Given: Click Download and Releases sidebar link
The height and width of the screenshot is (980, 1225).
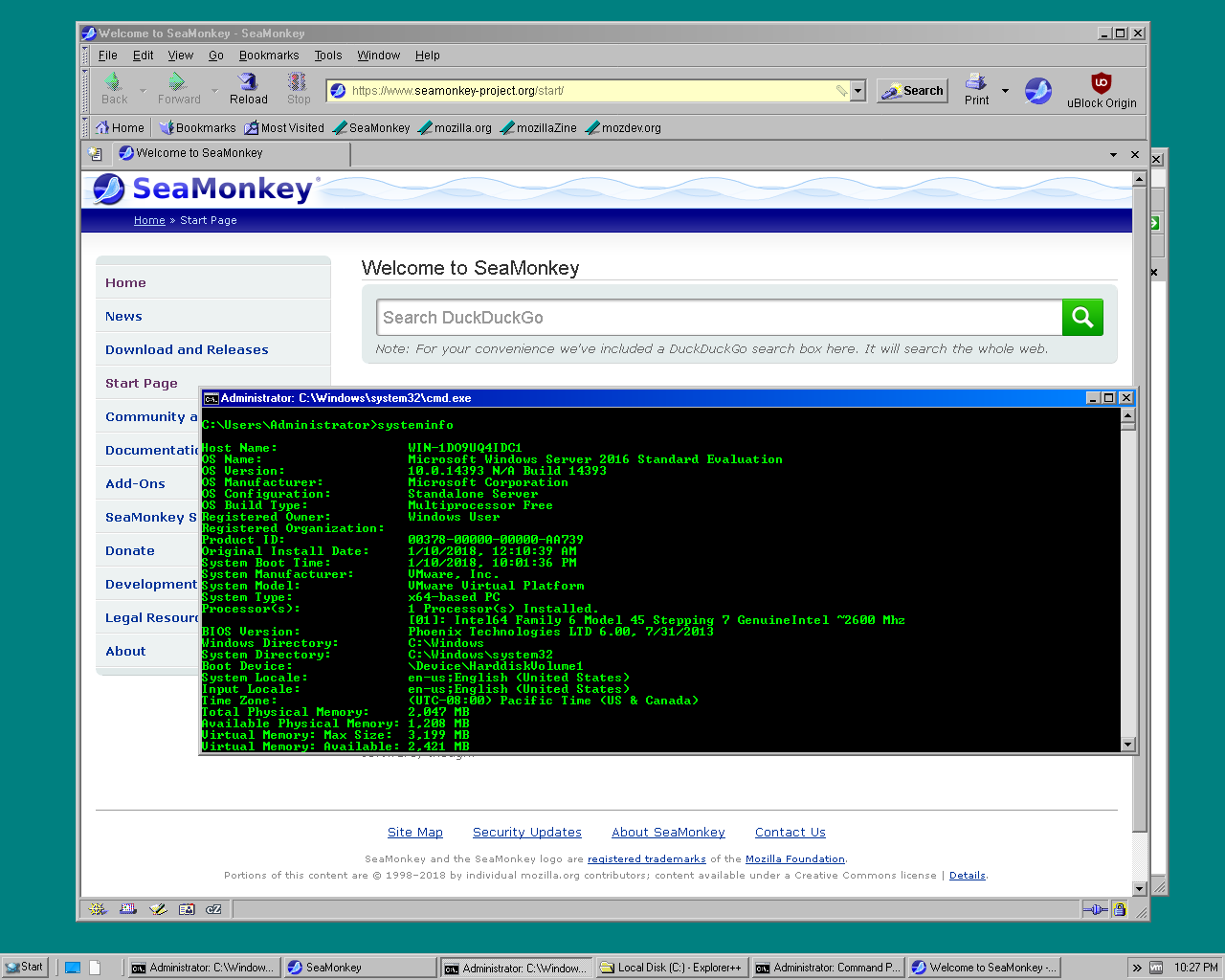Looking at the screenshot, I should [x=187, y=350].
